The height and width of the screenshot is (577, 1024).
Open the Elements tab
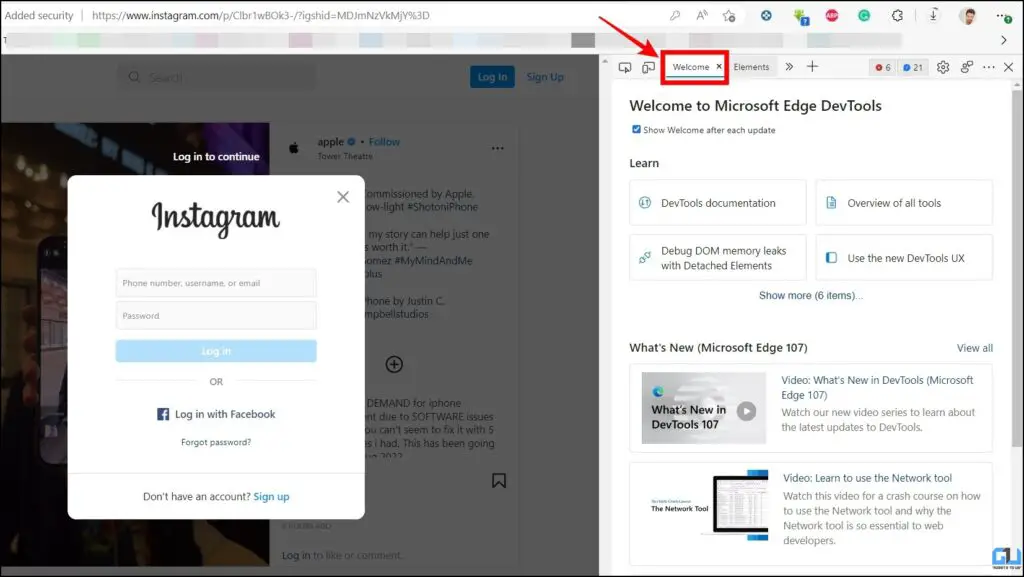point(751,67)
